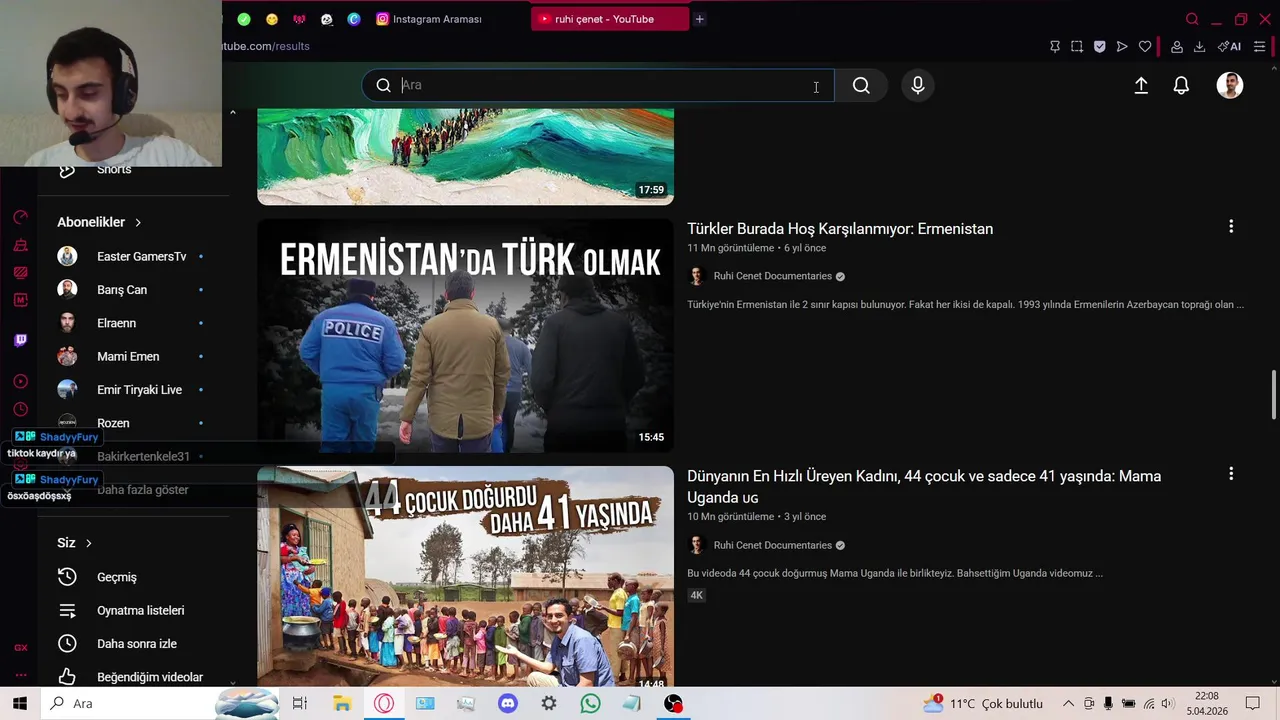The height and width of the screenshot is (720, 1280).
Task: Click the pin icon in address bar
Action: coord(1054,46)
